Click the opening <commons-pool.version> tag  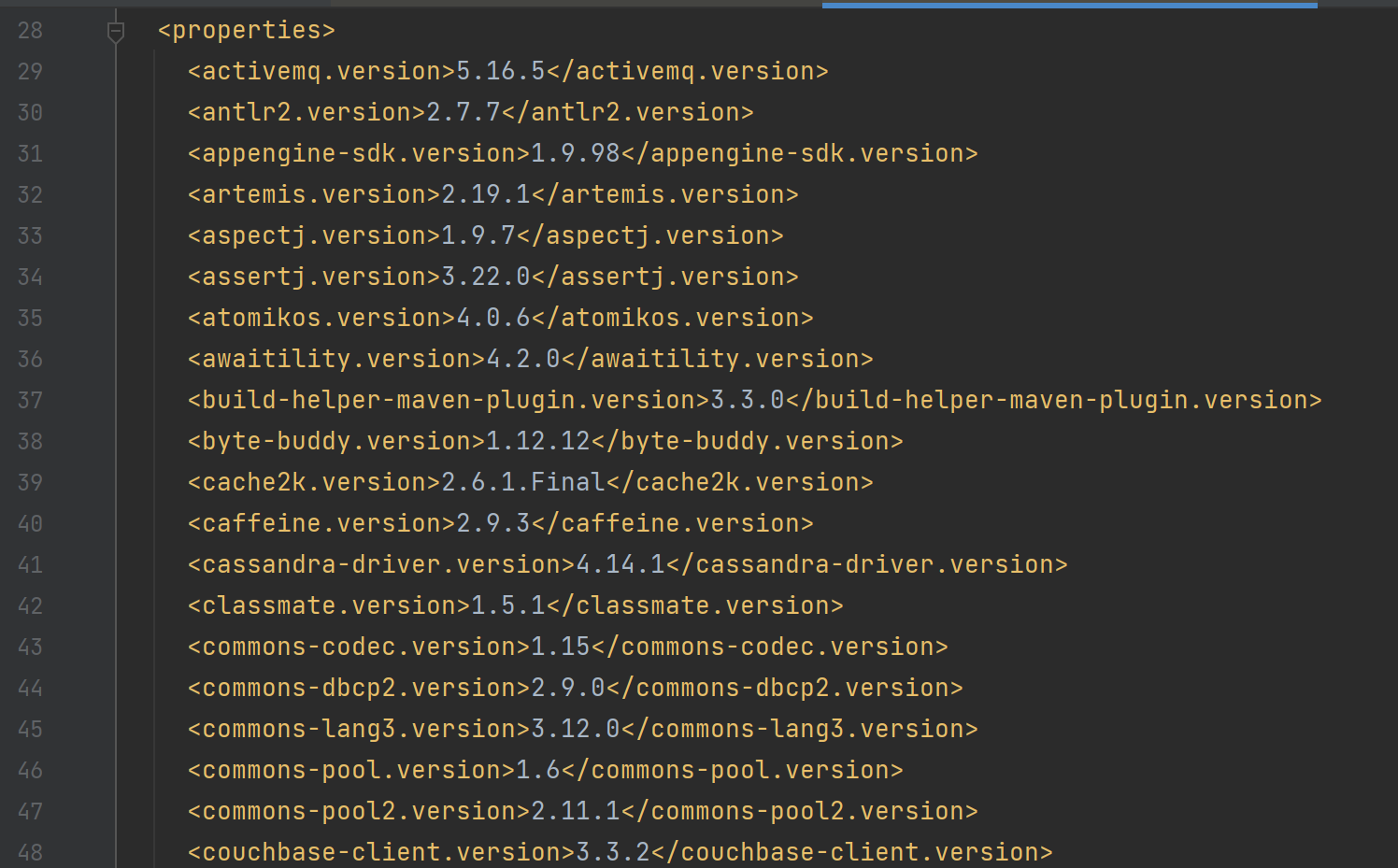click(351, 770)
